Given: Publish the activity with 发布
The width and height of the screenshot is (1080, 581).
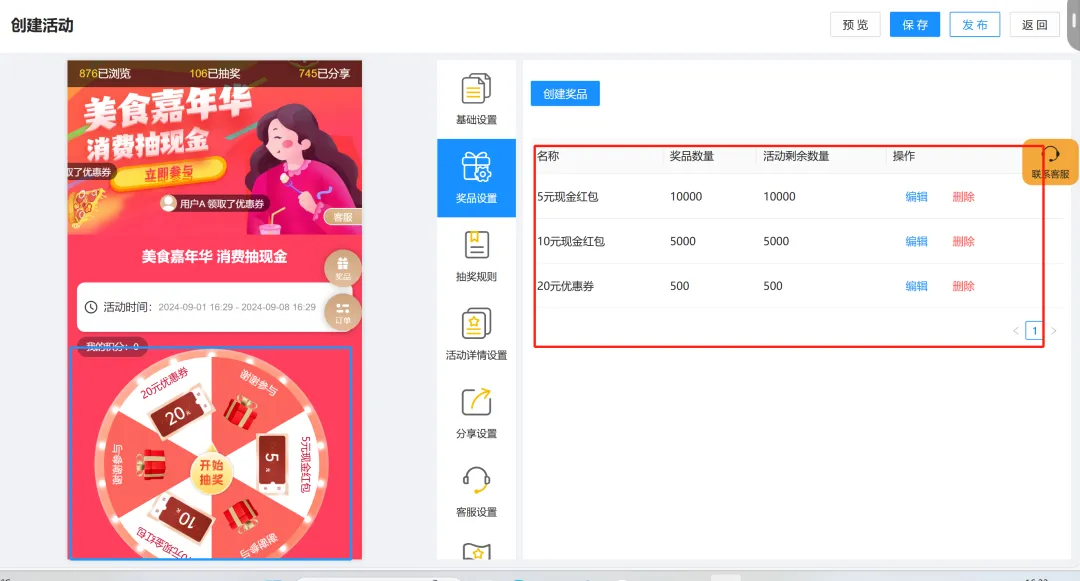Looking at the screenshot, I should coord(975,25).
